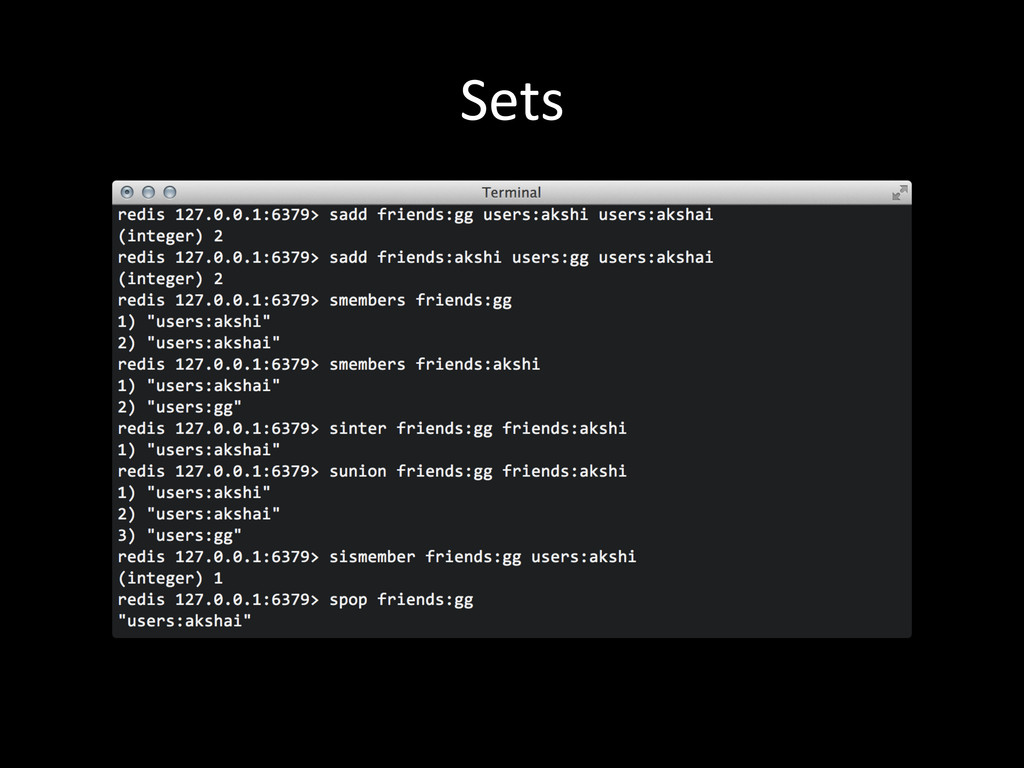The height and width of the screenshot is (768, 1024).
Task: Click the "smembers friends:akshi" command
Action: [434, 364]
